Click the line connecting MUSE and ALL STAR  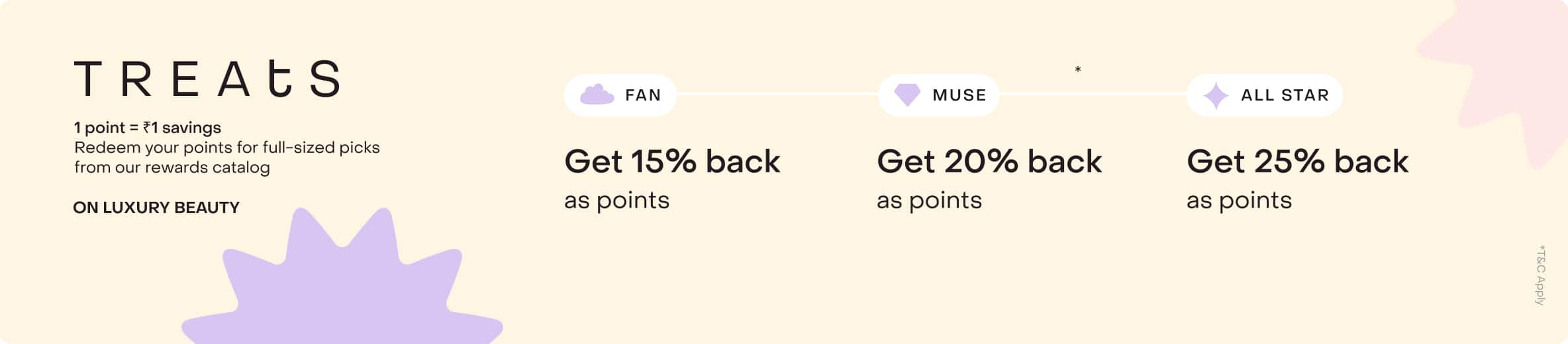tap(1093, 95)
